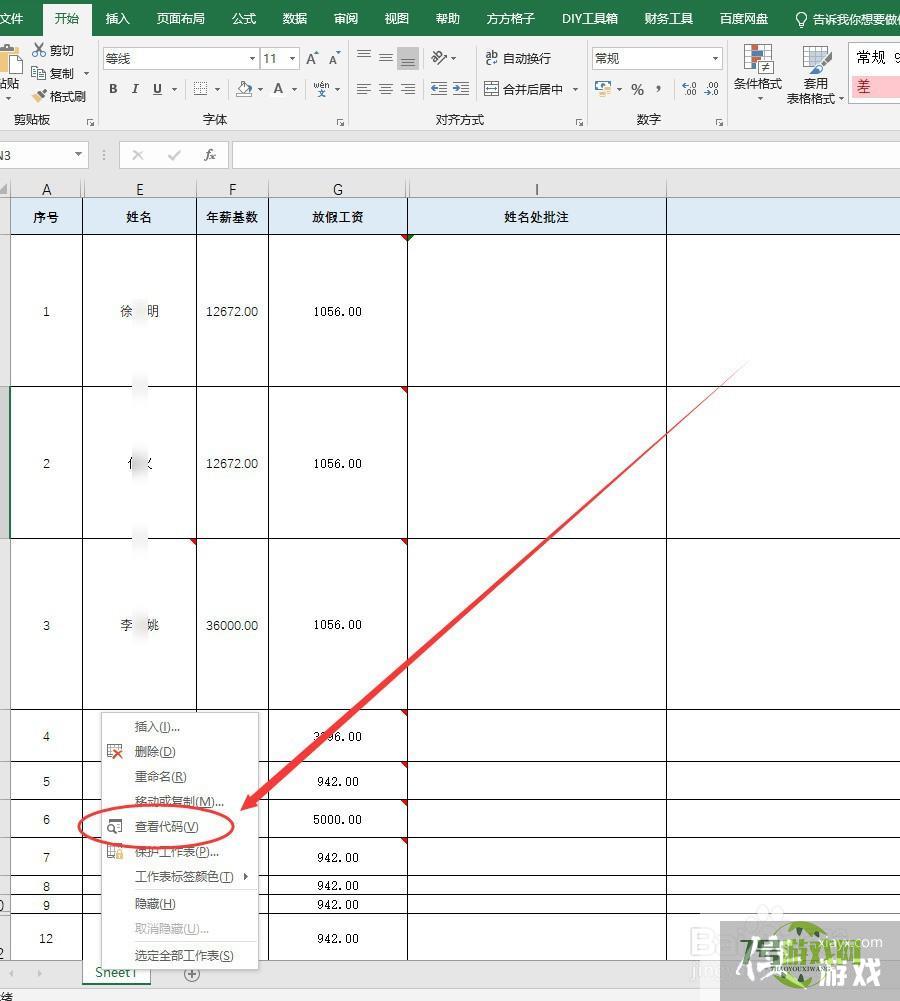Select the Sheet1 tab

[116, 972]
